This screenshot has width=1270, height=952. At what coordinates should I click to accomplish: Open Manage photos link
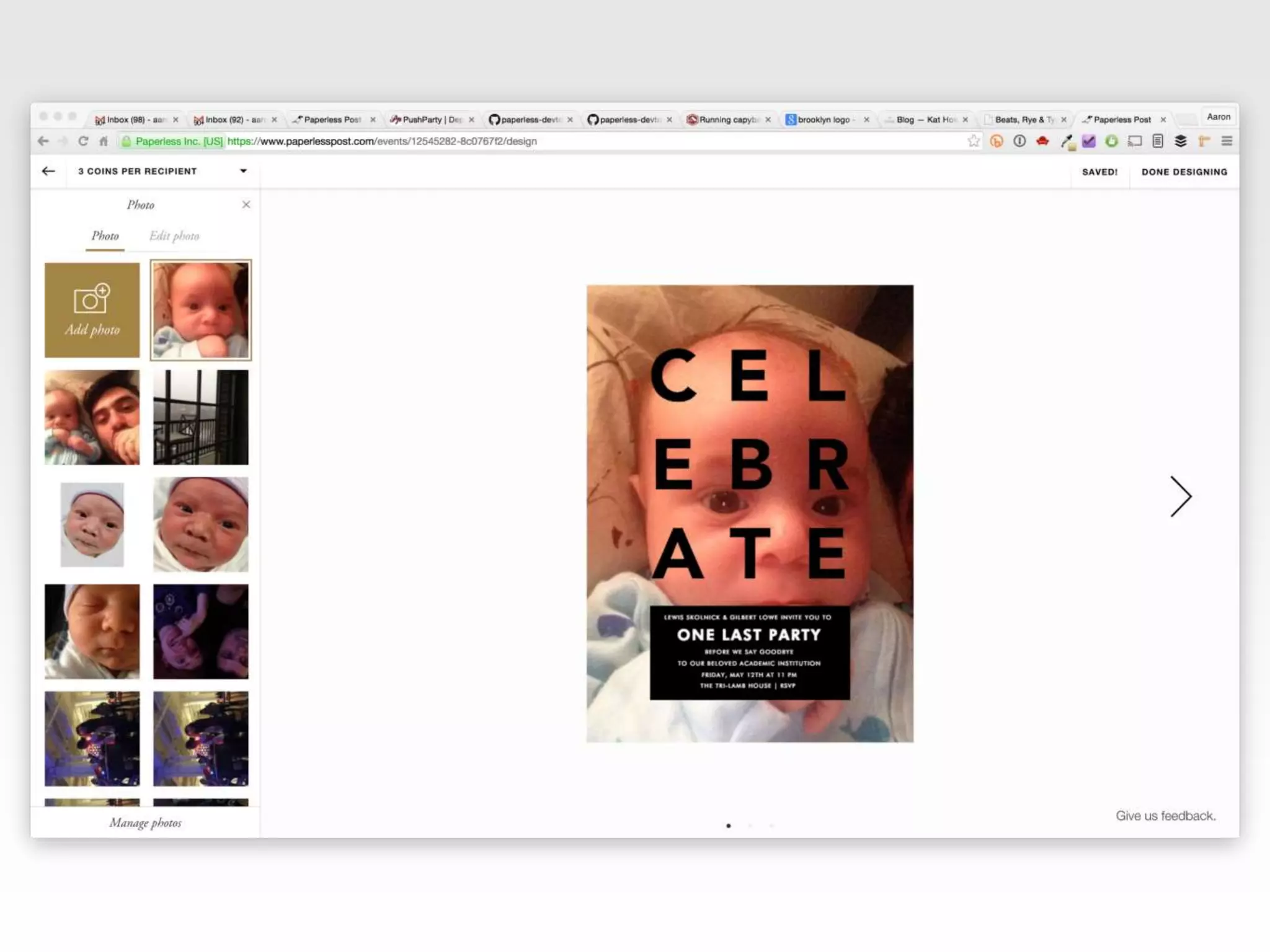145,823
